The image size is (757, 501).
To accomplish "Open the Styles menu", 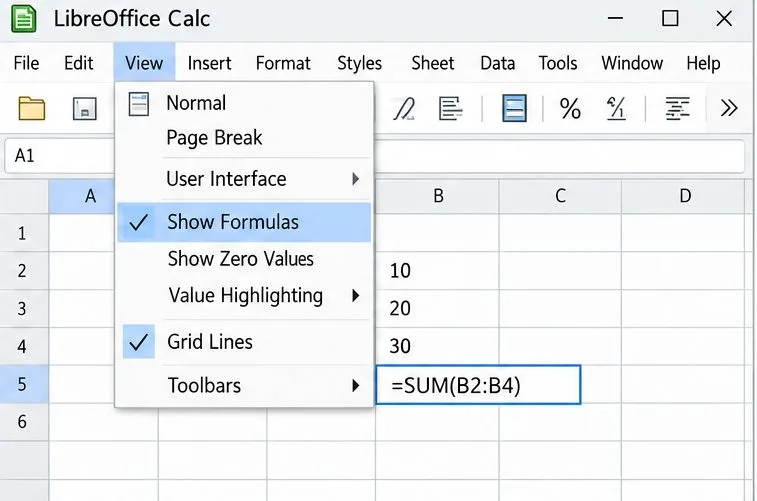I will [360, 63].
